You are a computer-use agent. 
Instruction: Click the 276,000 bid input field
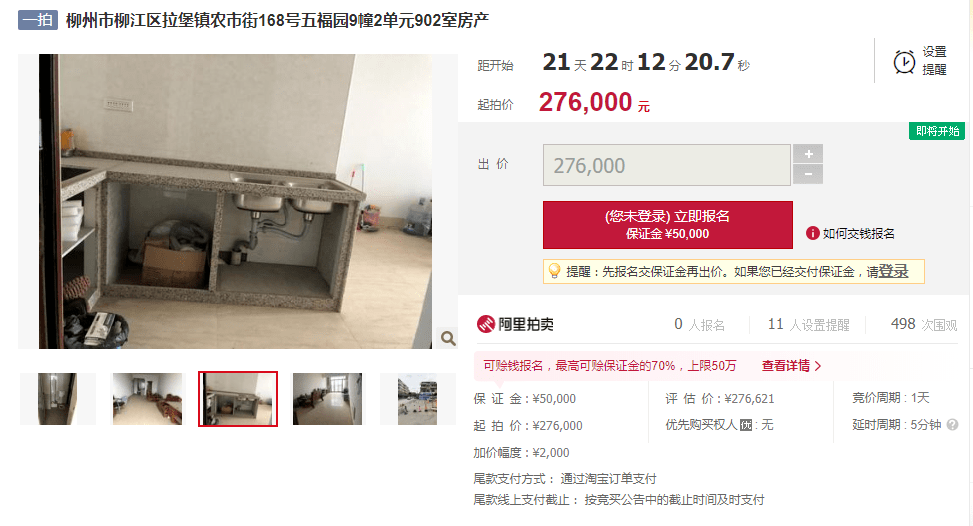(666, 165)
